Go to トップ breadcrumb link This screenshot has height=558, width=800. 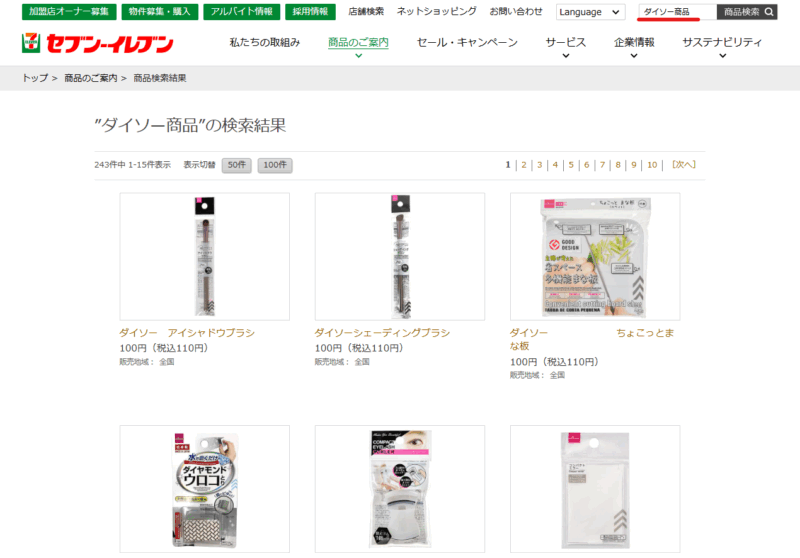35,78
